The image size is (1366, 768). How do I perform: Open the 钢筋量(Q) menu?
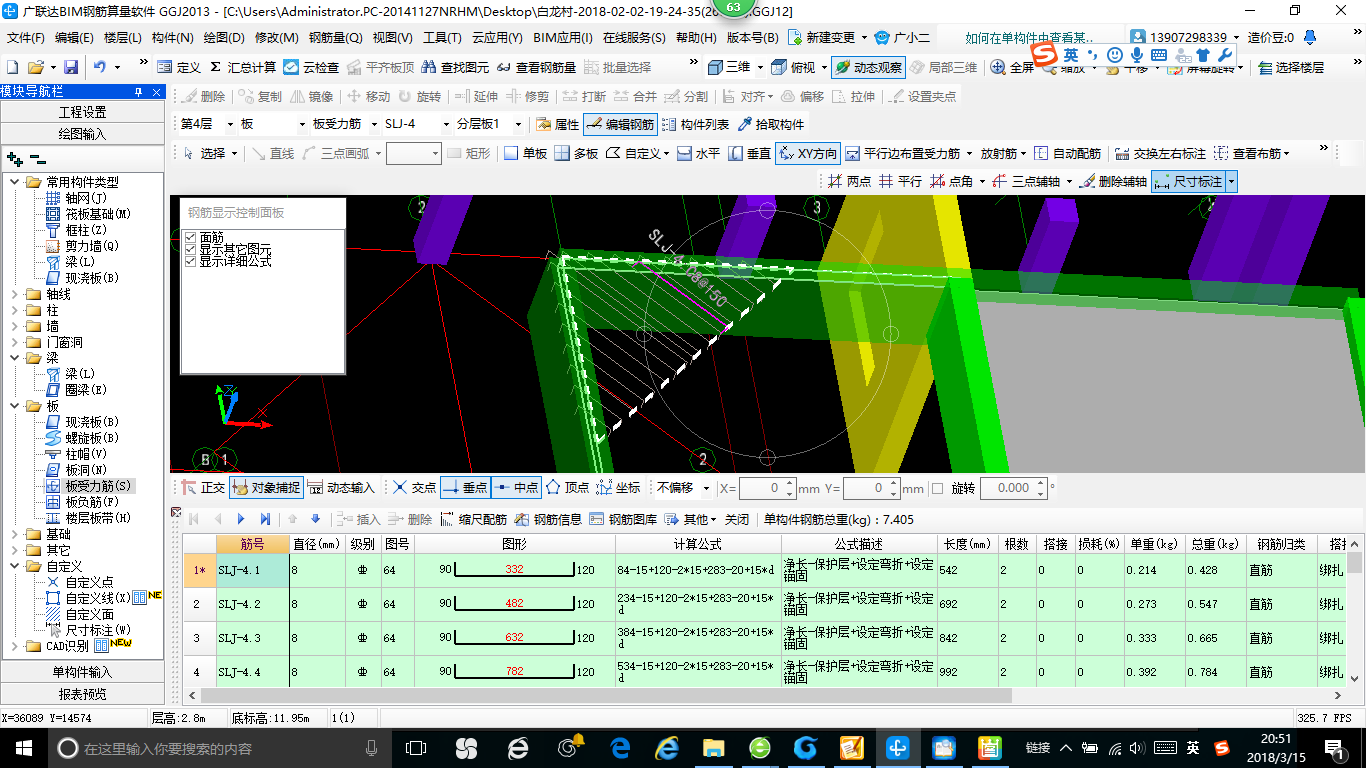click(x=336, y=38)
